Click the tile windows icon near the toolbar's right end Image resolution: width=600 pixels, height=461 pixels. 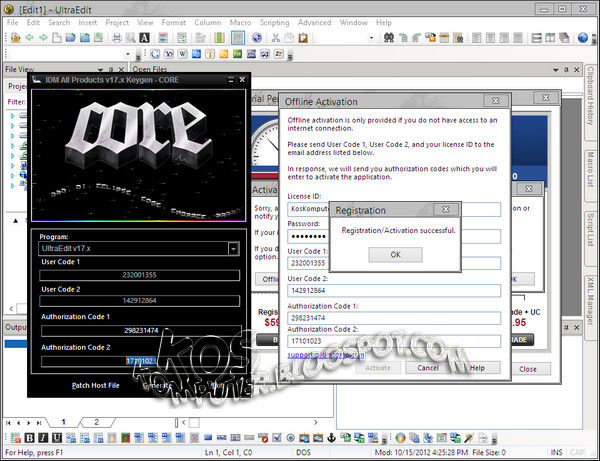point(550,37)
